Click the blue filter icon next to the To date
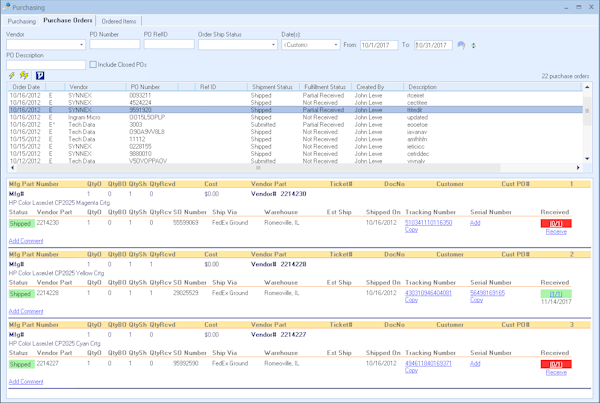Image resolution: width=600 pixels, height=403 pixels. 461,46
